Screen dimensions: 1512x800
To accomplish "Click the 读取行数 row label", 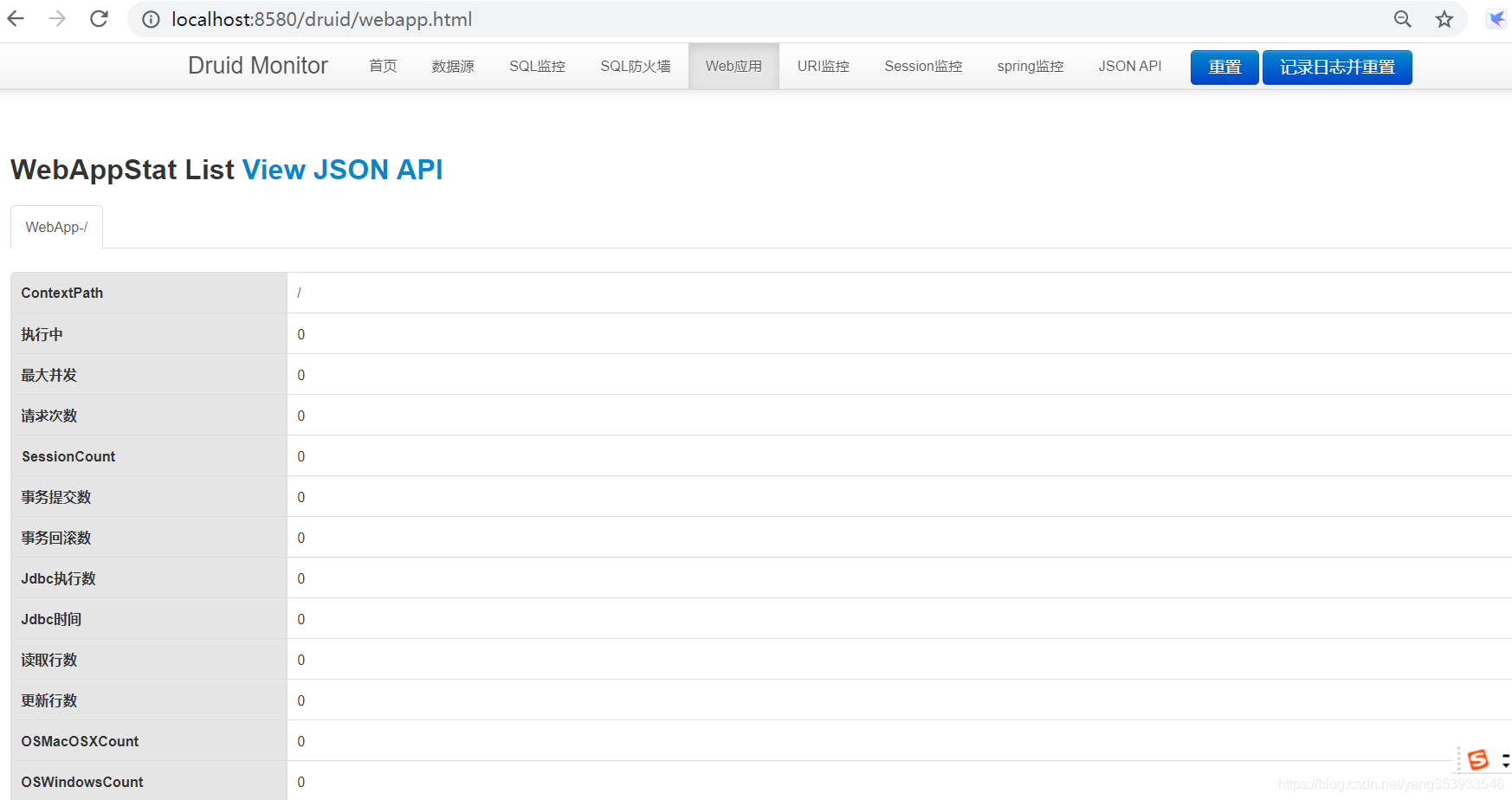I will [x=49, y=660].
